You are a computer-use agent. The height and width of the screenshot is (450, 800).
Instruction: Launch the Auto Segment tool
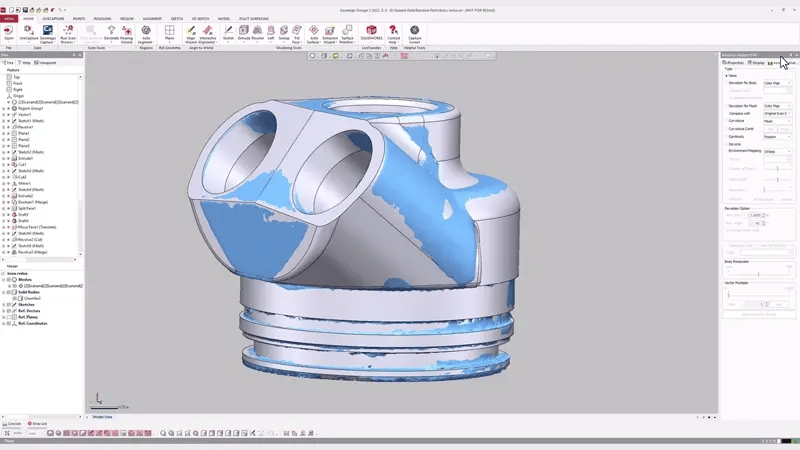click(x=146, y=32)
